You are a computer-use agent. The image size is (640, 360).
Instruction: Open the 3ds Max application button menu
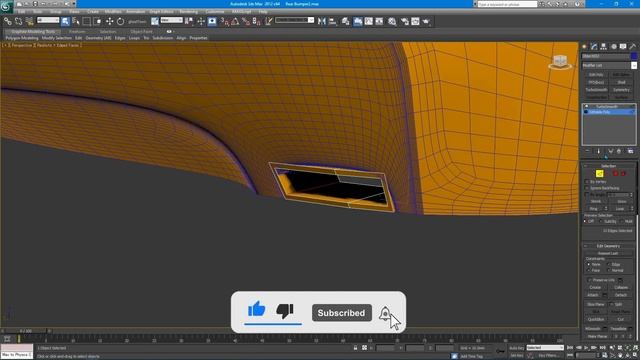click(x=7, y=6)
